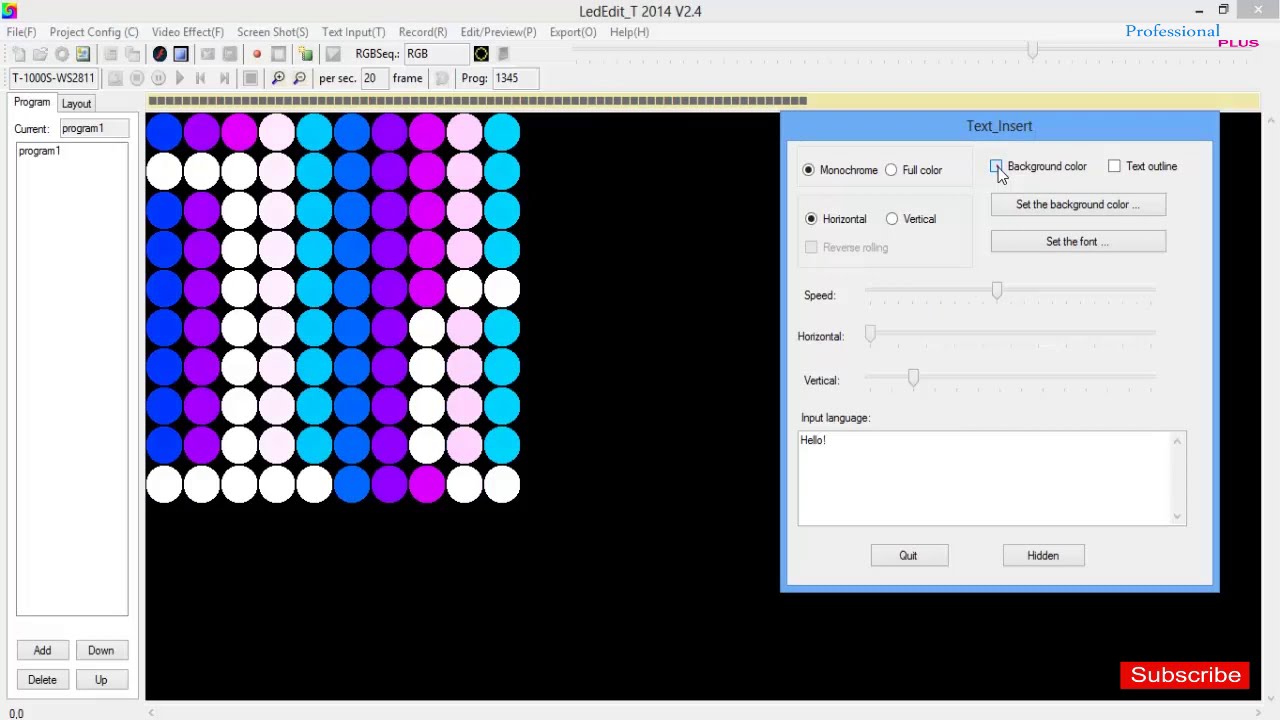Click Set the font button

point(1078,241)
